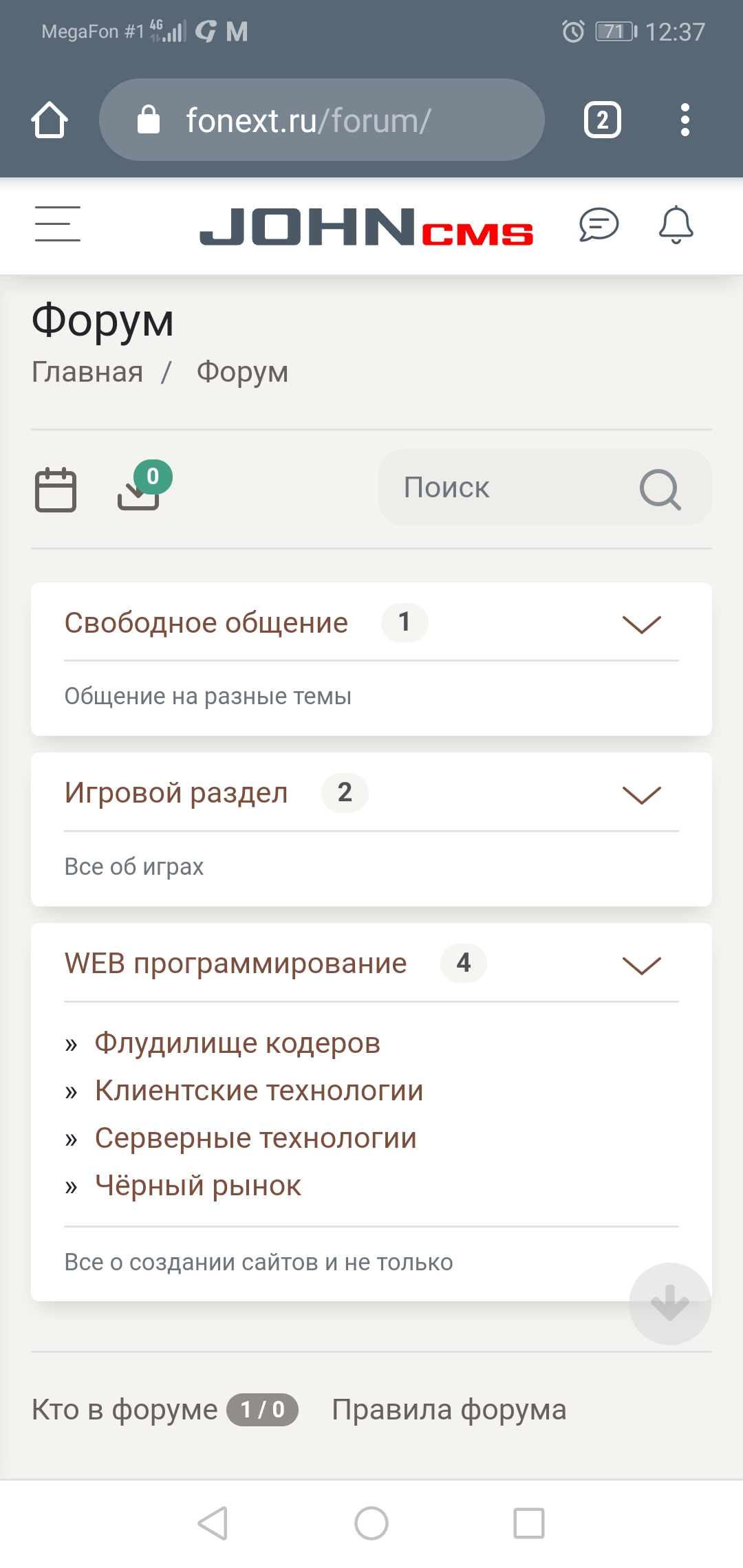The width and height of the screenshot is (743, 1568).
Task: Open Правила форума link
Action: point(449,1410)
